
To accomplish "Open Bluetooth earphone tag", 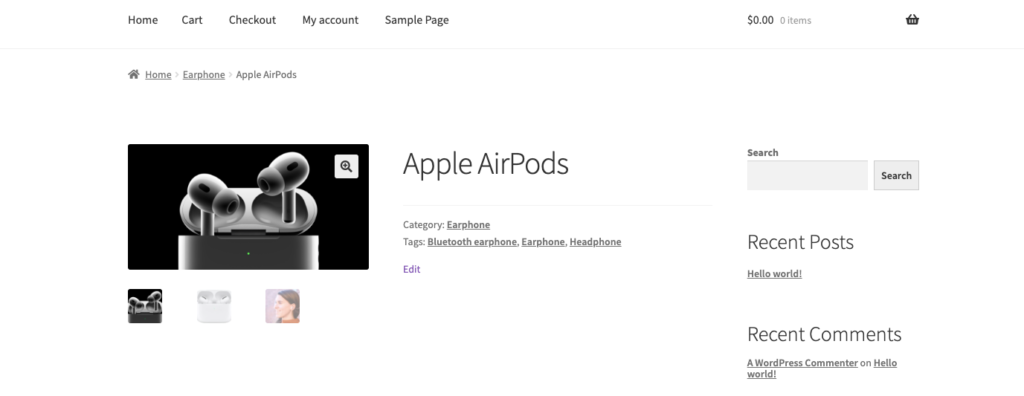I will (472, 242).
